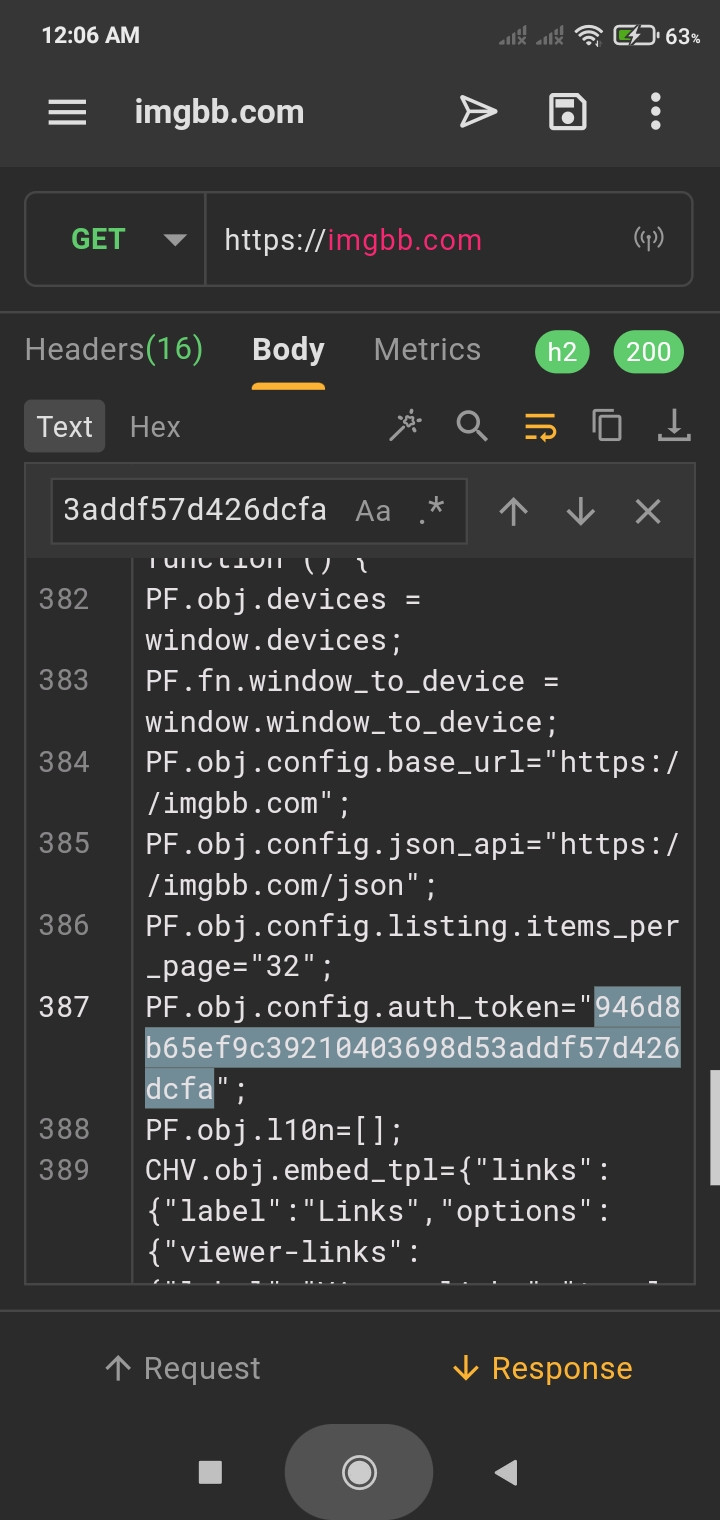720x1520 pixels.
Task: Open the hamburger navigation menu
Action: click(x=67, y=112)
